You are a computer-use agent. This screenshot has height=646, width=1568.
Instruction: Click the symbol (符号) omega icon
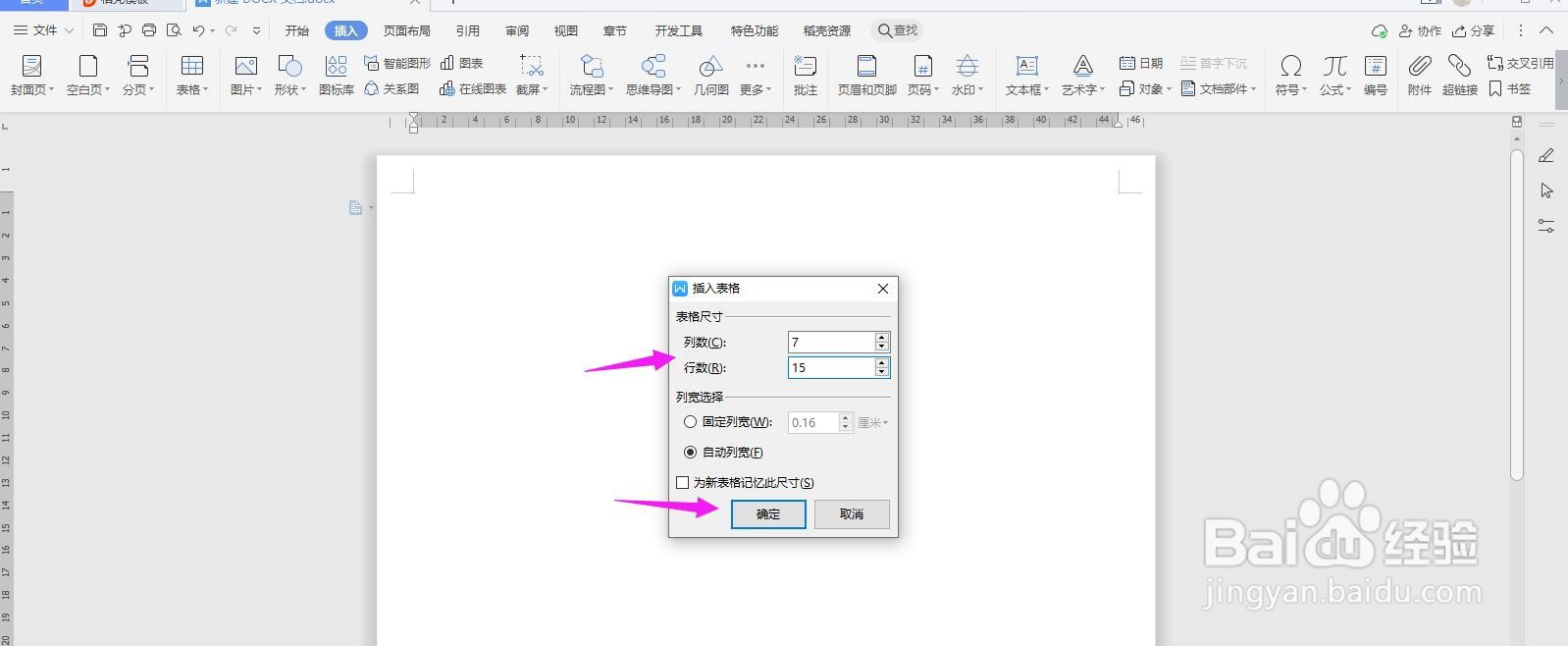(1291, 66)
